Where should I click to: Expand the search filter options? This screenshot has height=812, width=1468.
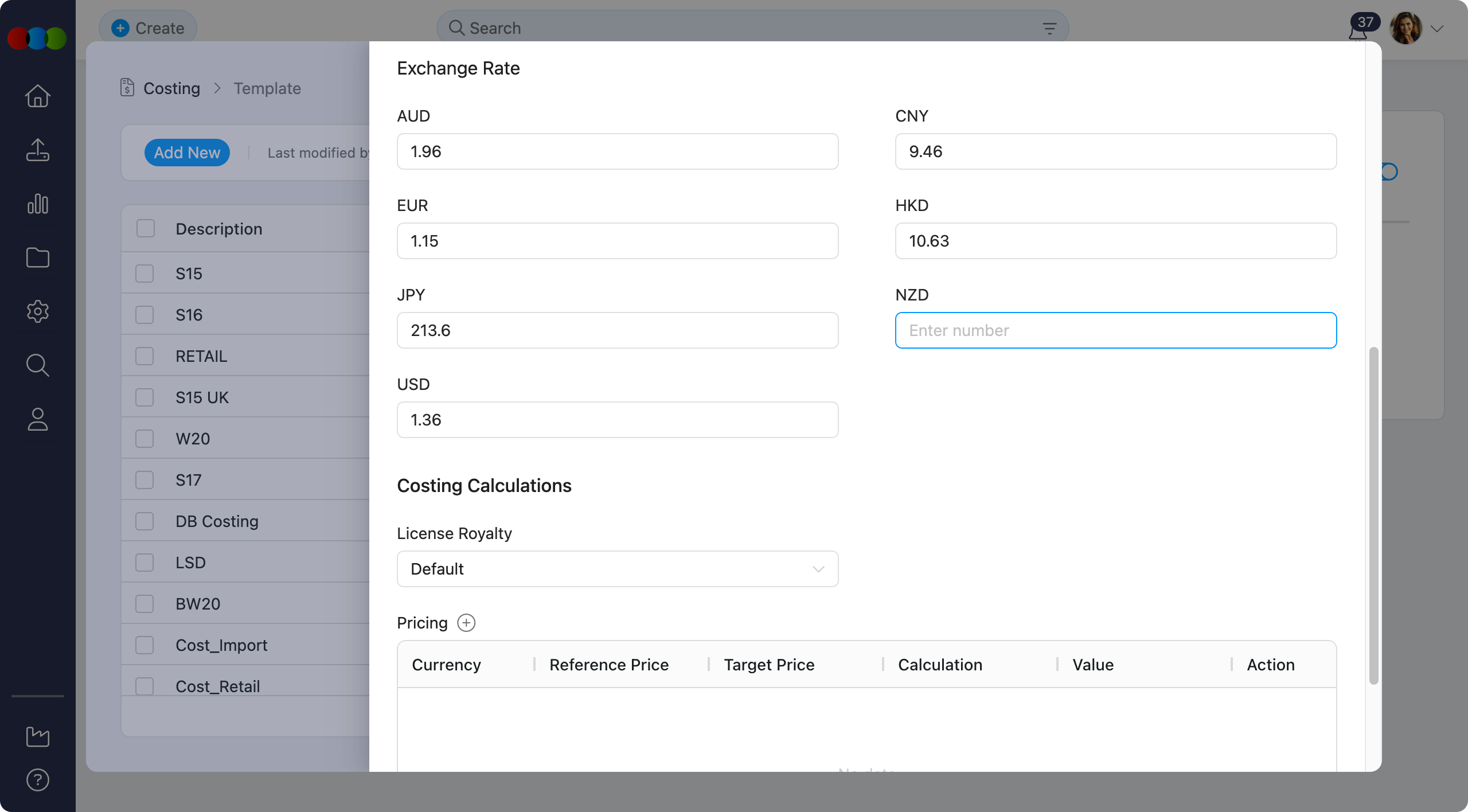[x=1049, y=28]
